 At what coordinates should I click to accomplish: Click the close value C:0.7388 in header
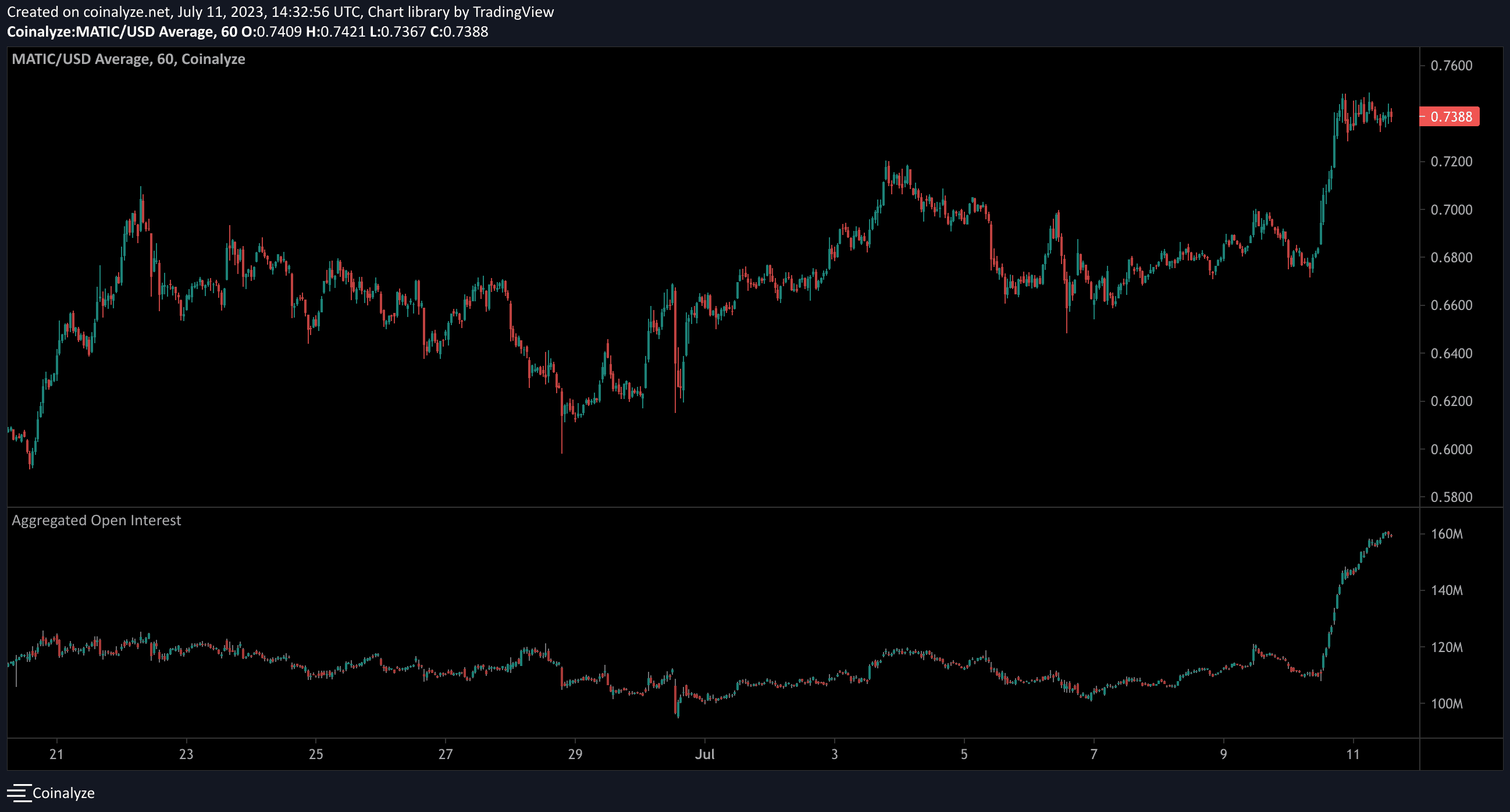pyautogui.click(x=459, y=31)
